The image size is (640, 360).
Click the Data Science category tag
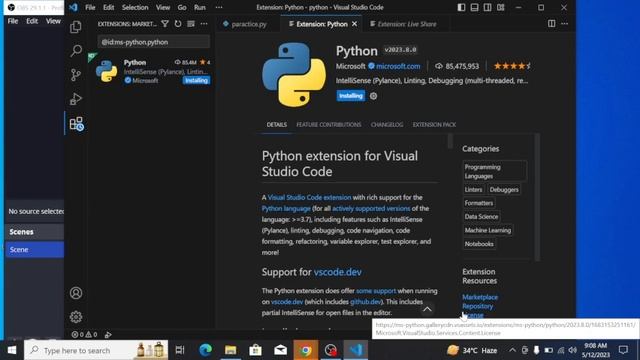pyautogui.click(x=481, y=217)
